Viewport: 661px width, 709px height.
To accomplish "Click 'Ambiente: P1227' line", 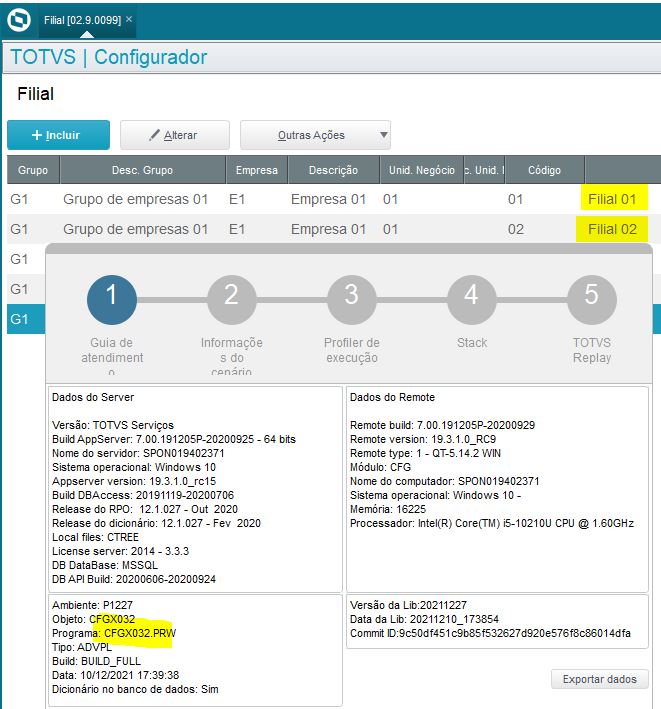I will (92, 605).
